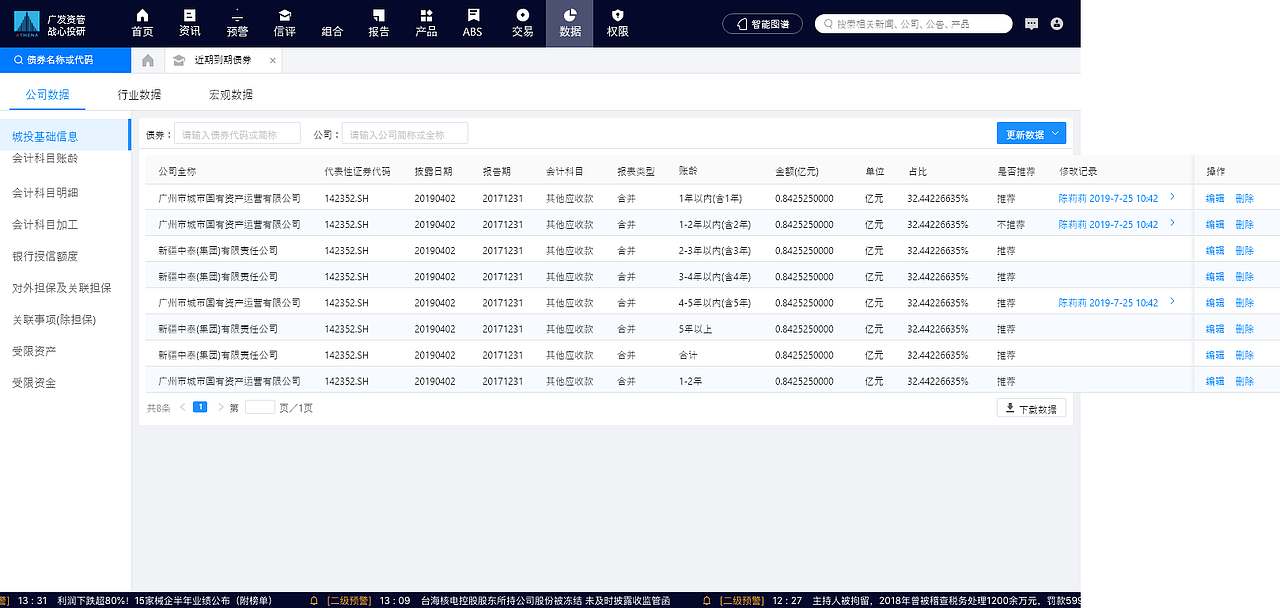Open 智能图谱 button
Viewport: 1280px width, 608px height.
pyautogui.click(x=762, y=23)
